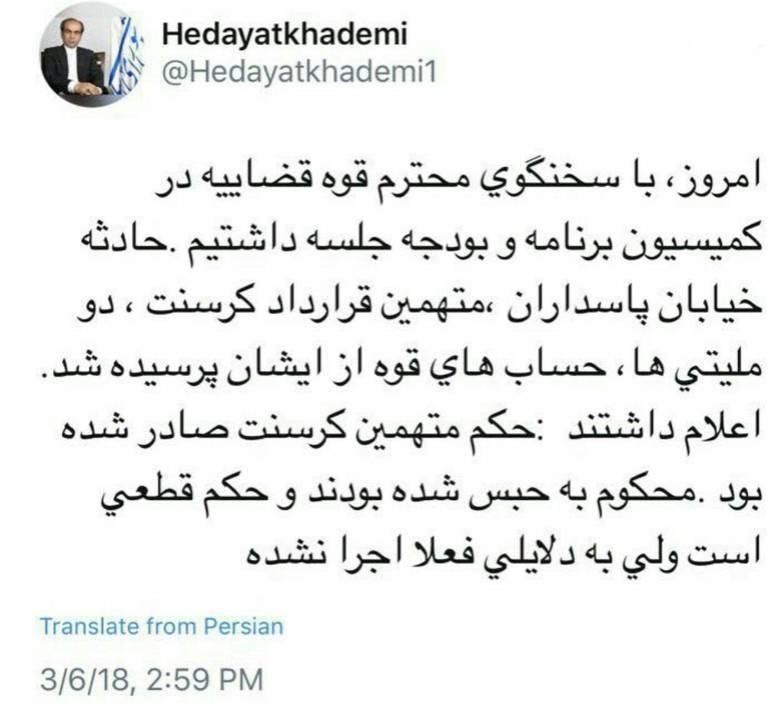Open the tweet date 3/6/18
768x703 pixels.
(x=86, y=680)
